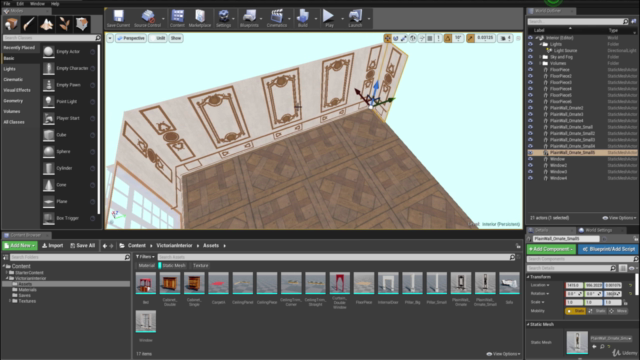Screen dimensions: 640x360
Task: Click Save All in Content Browser
Action: pos(82,245)
